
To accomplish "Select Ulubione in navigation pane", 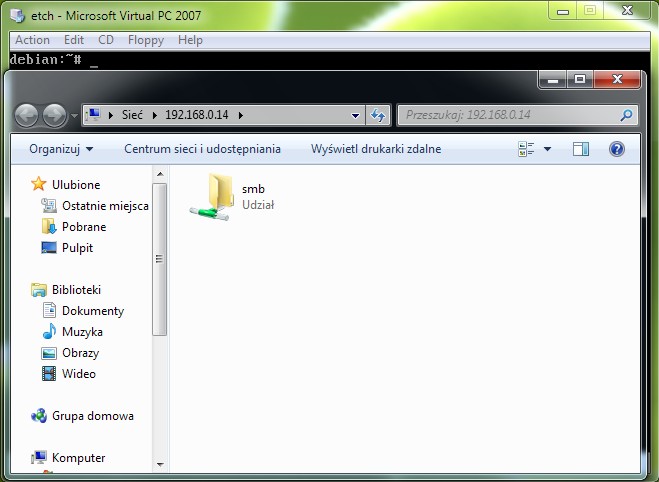I will click(x=76, y=185).
